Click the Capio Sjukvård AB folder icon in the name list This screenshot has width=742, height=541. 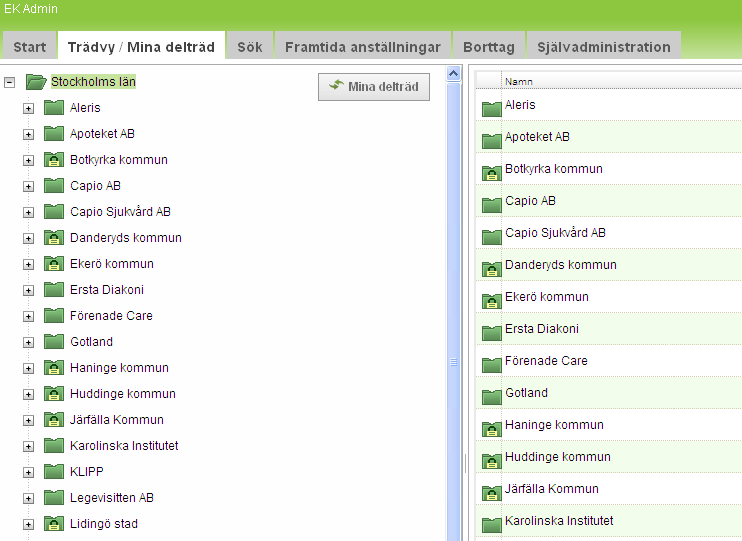492,237
